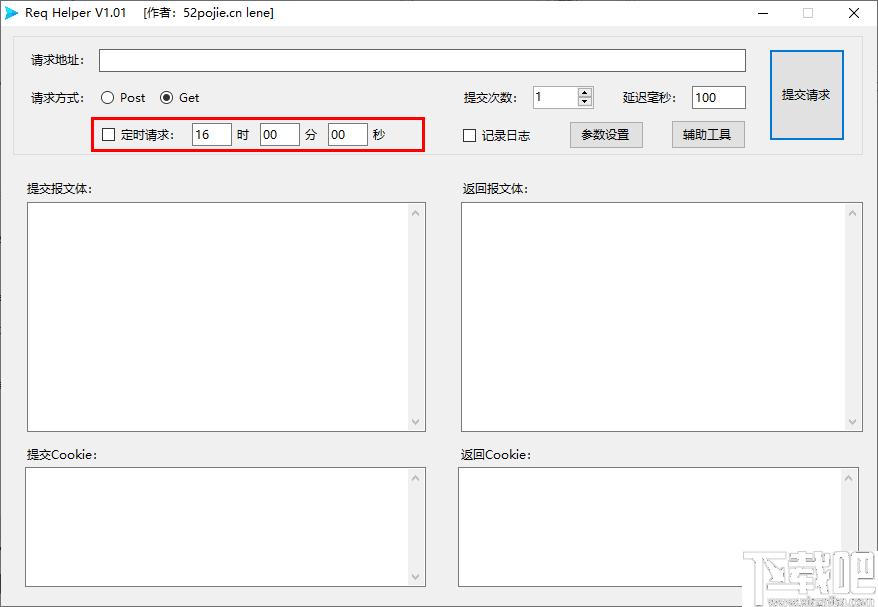Enable the 记录日志 checkbox
Screen dimensions: 878x607
coord(470,136)
